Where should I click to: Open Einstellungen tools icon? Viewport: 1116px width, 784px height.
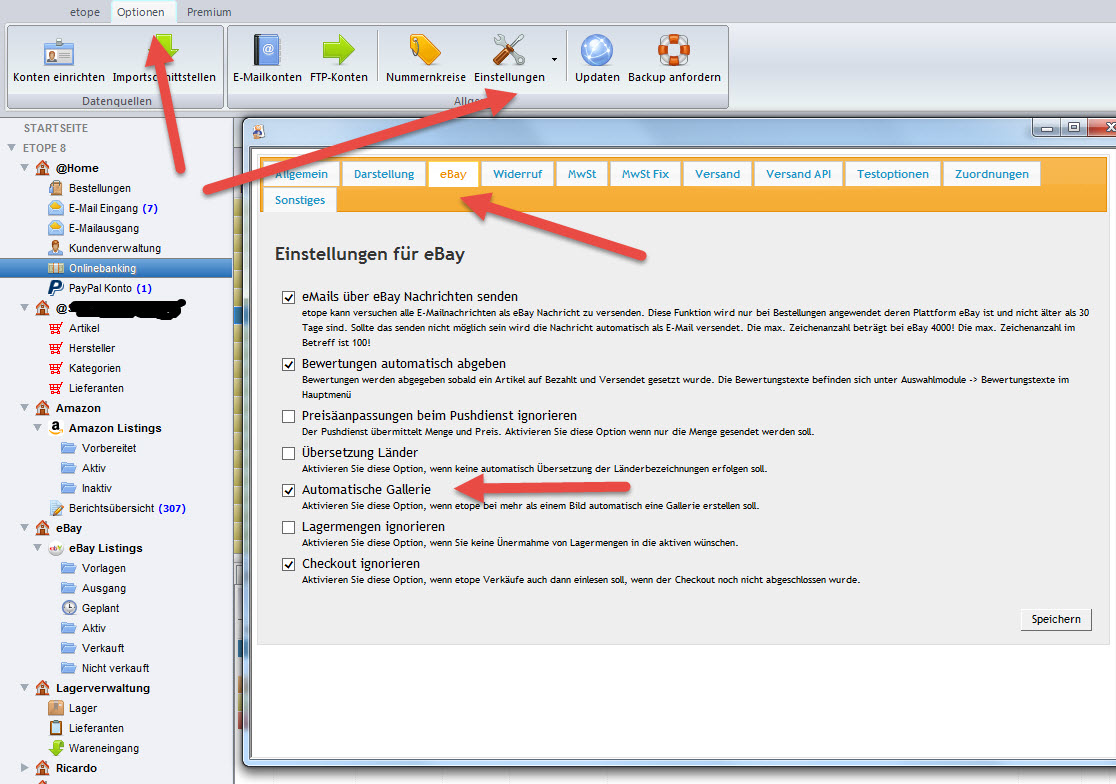click(509, 51)
